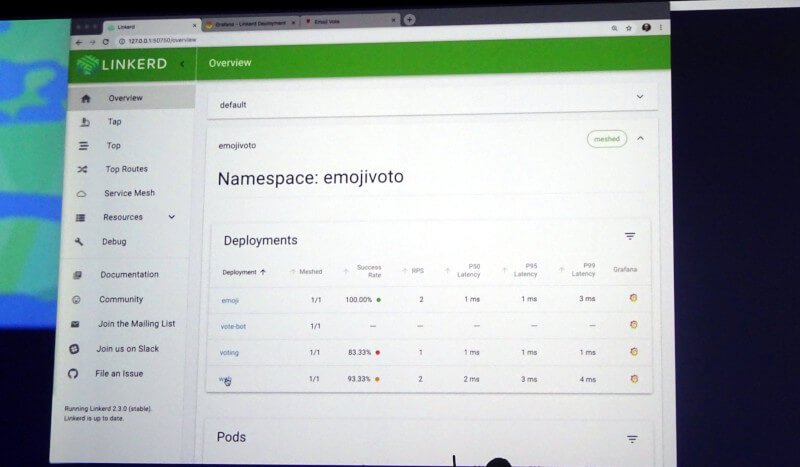Reload the page with browser refresh

click(x=106, y=42)
